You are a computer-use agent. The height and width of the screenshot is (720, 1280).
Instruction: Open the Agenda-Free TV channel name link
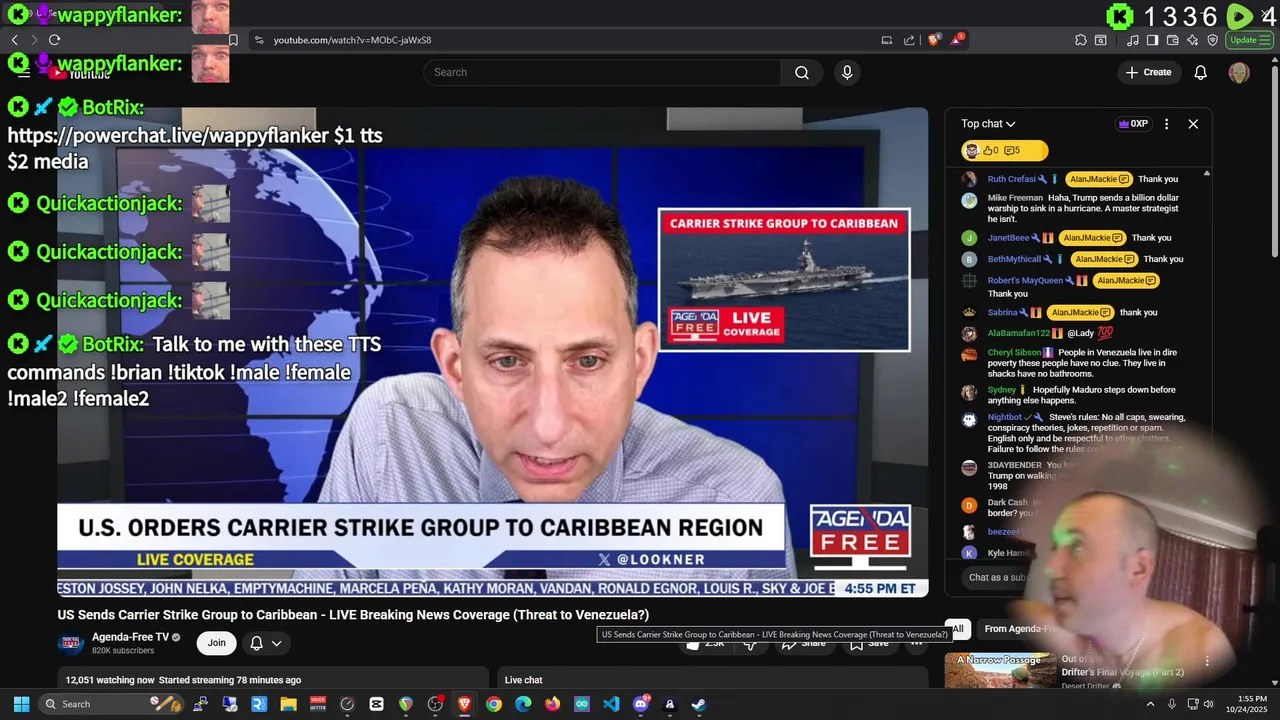pos(130,637)
